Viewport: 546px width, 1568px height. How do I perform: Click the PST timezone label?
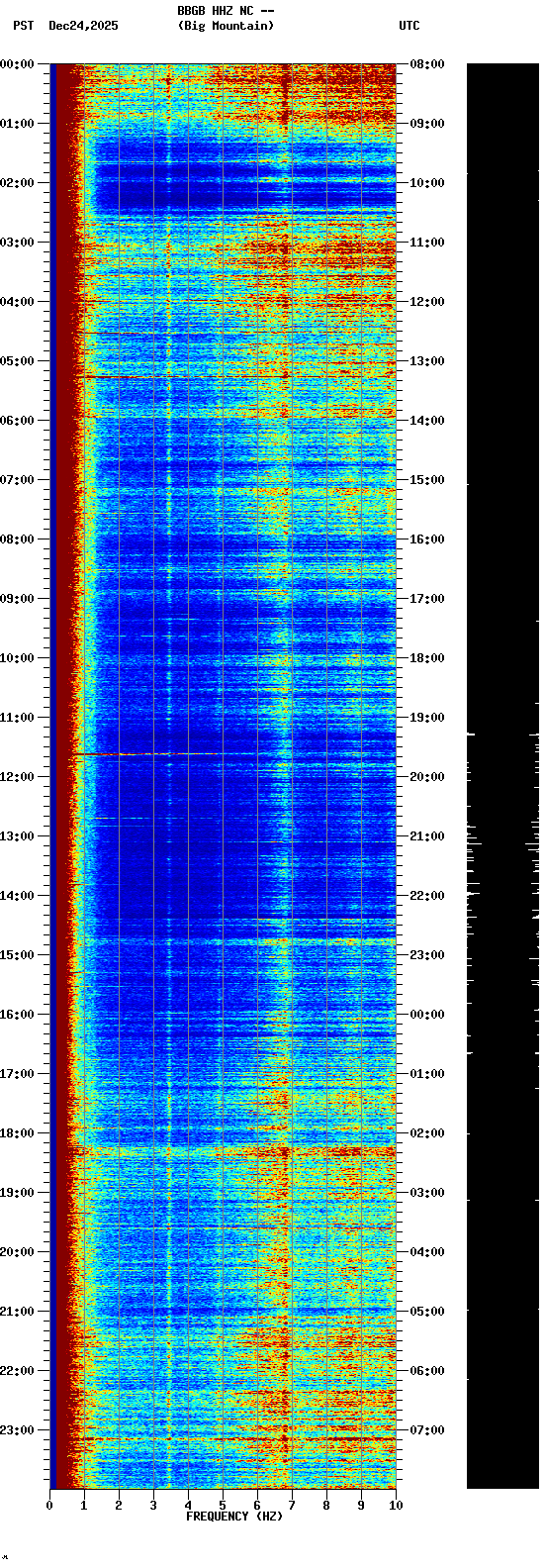point(23,26)
